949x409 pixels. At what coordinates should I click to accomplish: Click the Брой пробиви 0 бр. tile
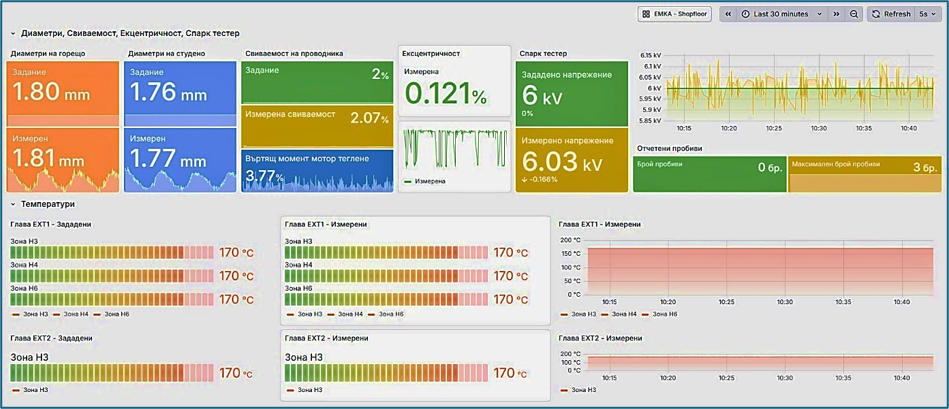pos(710,175)
